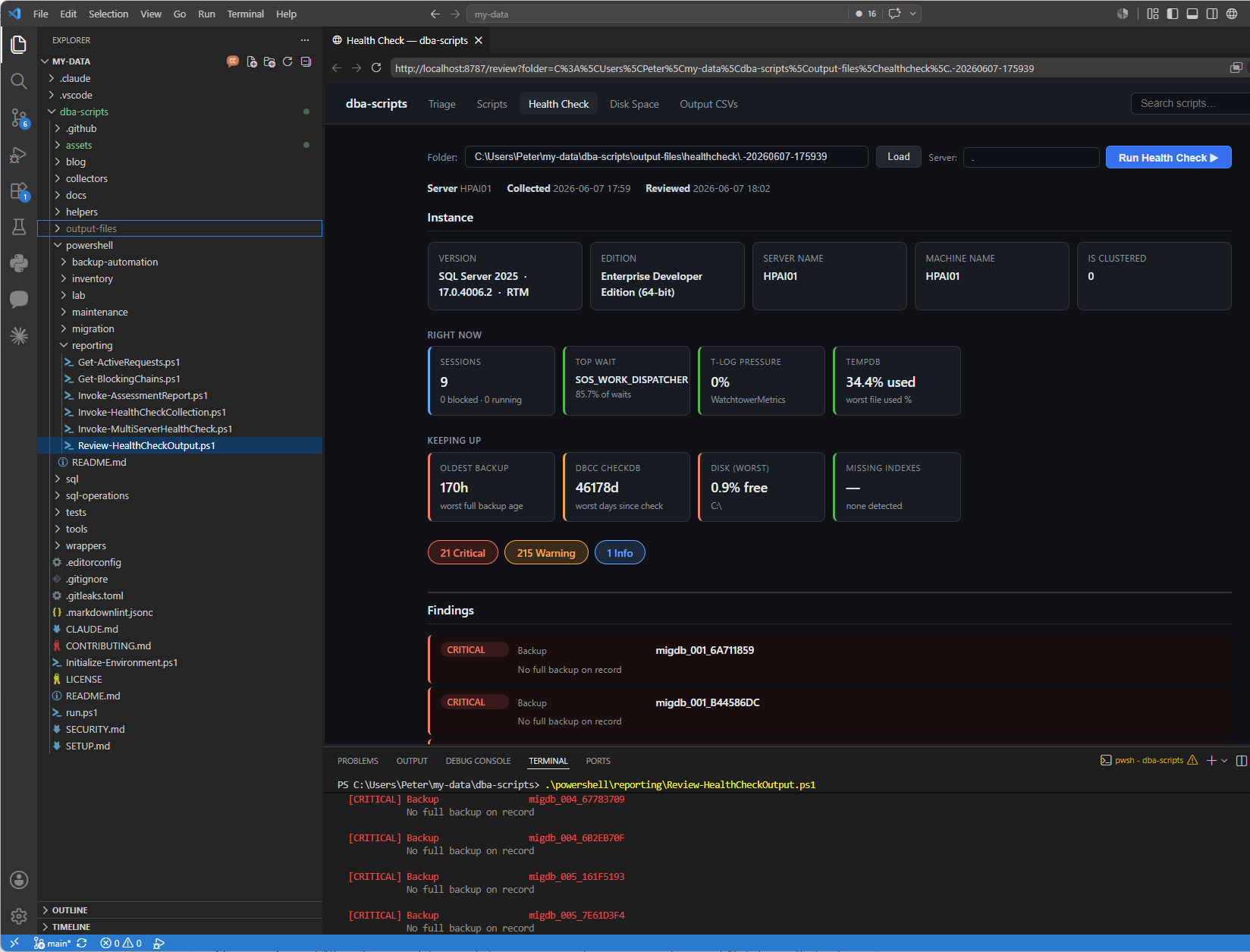Close the Health Check — dba-scripts tab

pos(479,40)
